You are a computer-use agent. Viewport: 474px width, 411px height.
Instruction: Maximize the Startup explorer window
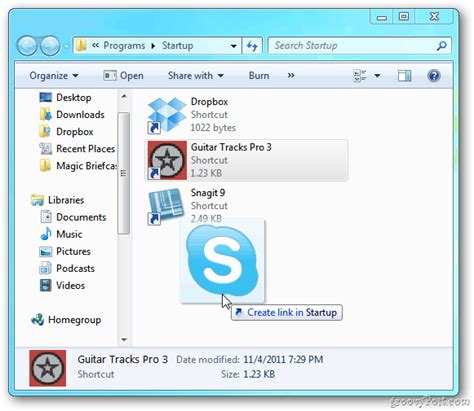coord(404,17)
